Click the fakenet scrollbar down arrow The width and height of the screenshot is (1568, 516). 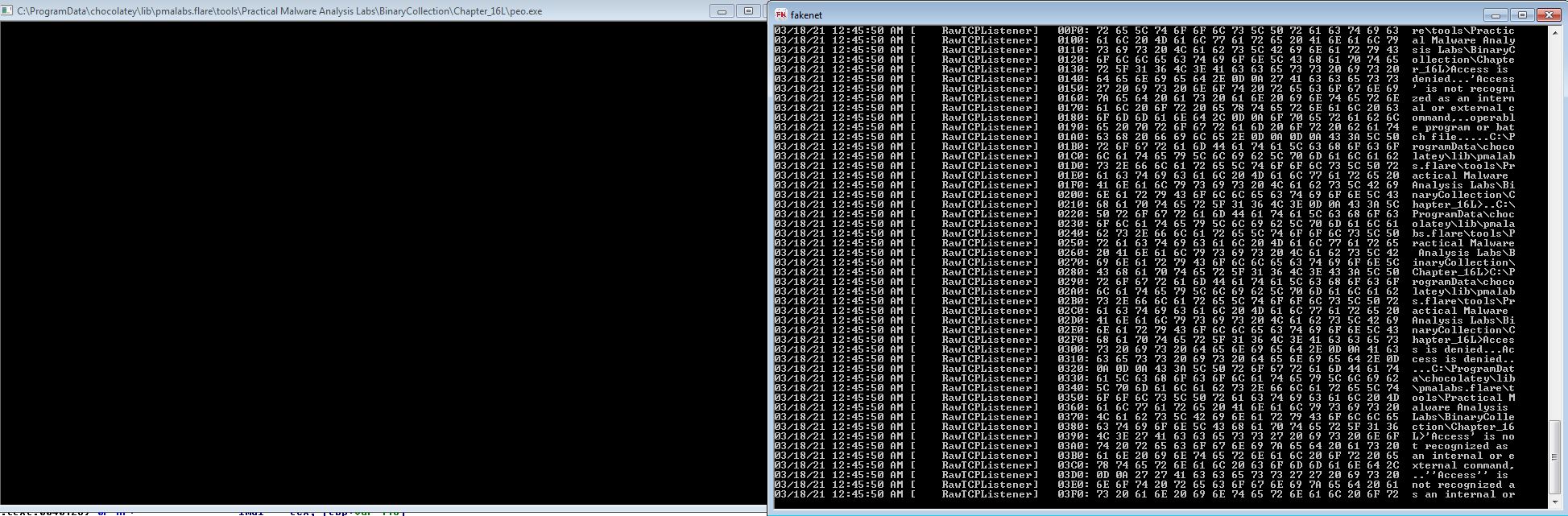1555,503
